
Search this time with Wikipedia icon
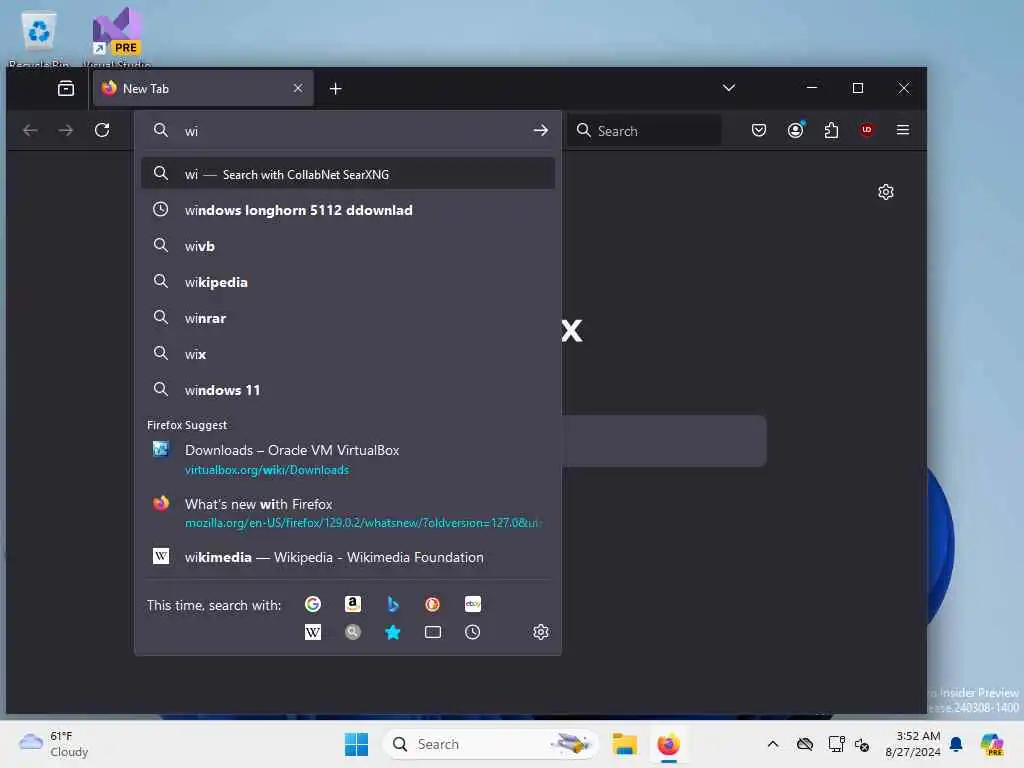point(313,632)
